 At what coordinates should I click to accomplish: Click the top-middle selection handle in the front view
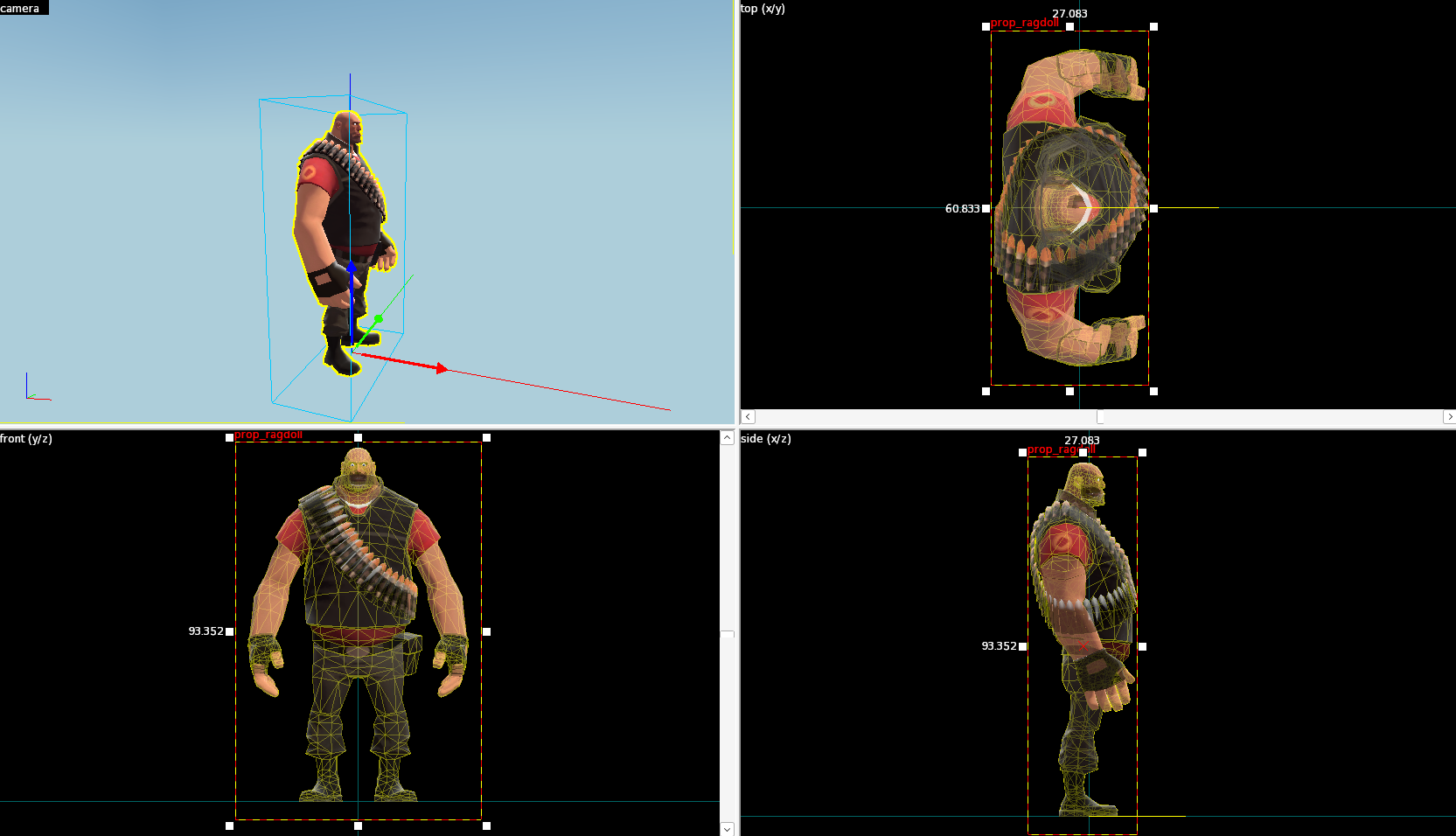coord(359,438)
